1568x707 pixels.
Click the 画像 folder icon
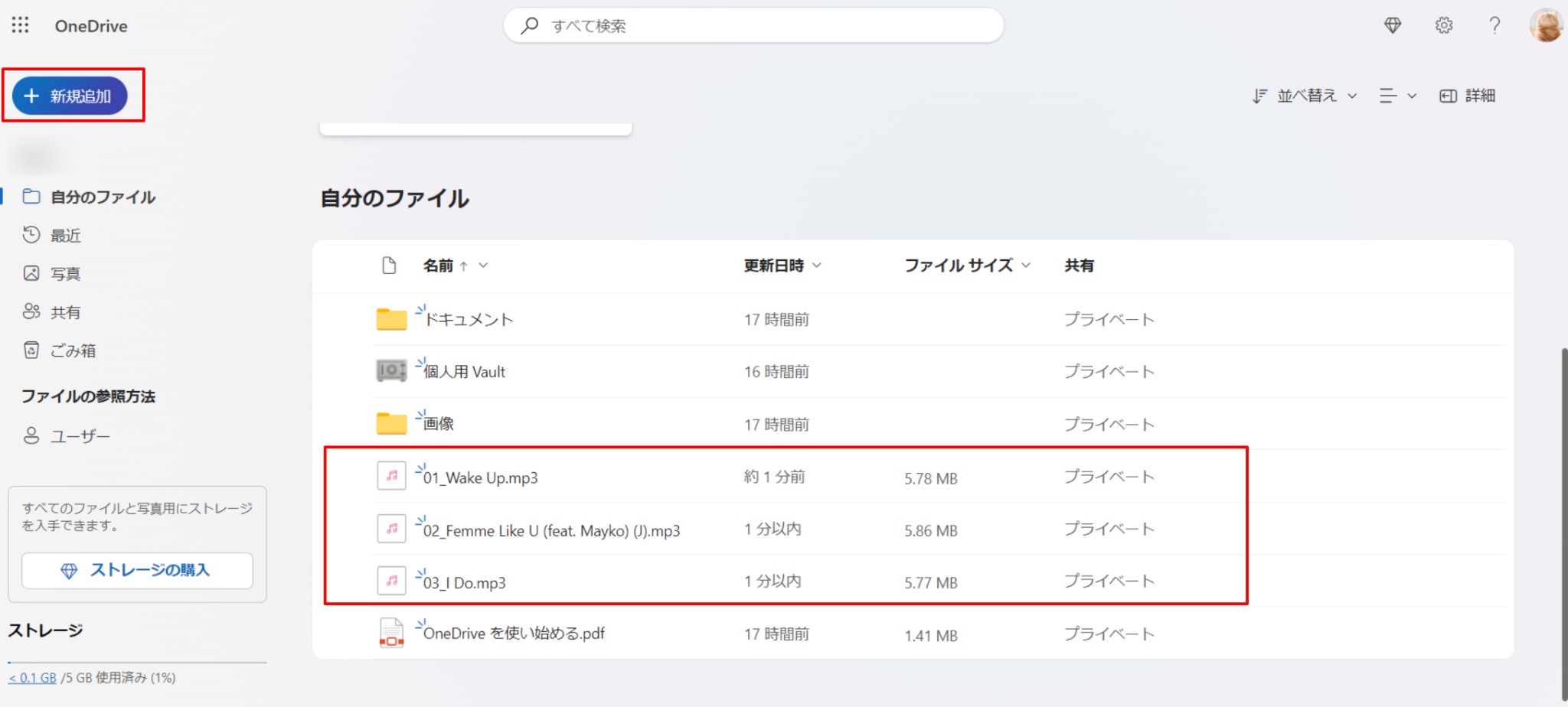[x=391, y=423]
